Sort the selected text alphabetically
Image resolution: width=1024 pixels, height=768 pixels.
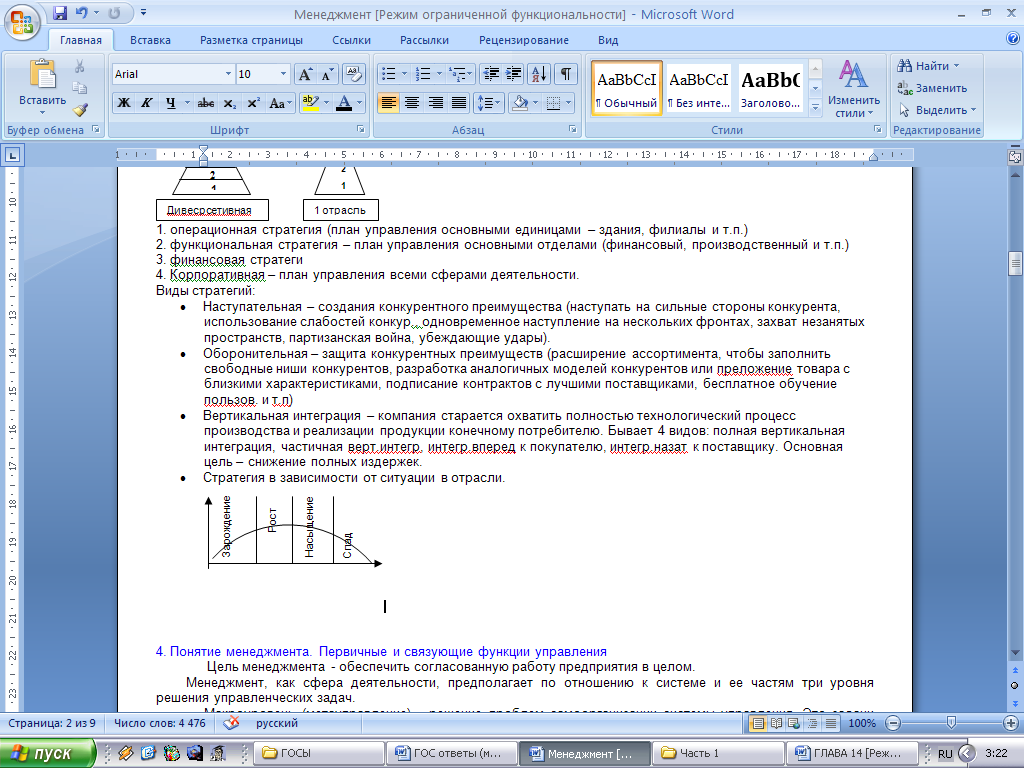point(539,74)
